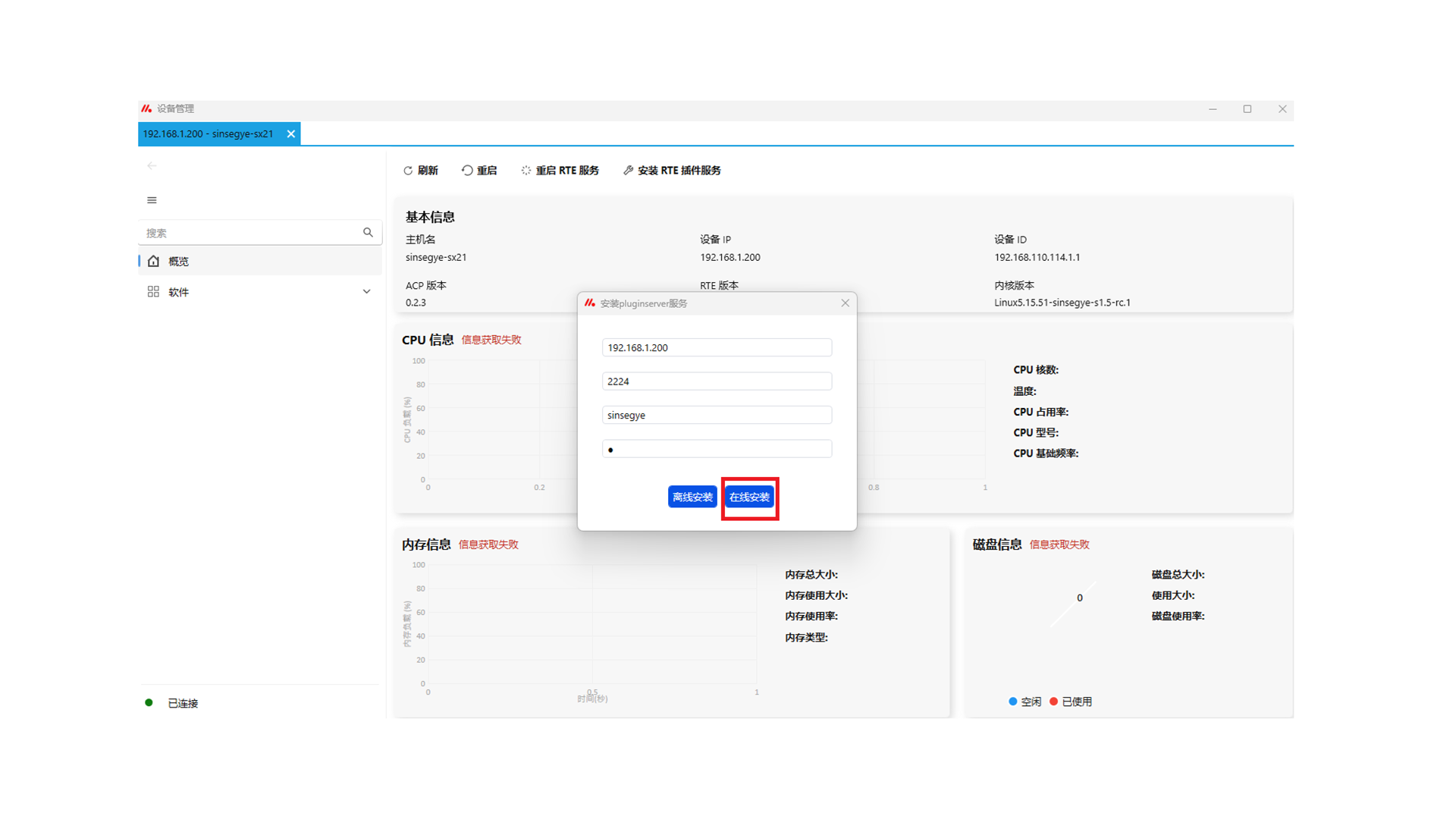1456x819 pixels.
Task: Click the password input field
Action: coord(716,449)
